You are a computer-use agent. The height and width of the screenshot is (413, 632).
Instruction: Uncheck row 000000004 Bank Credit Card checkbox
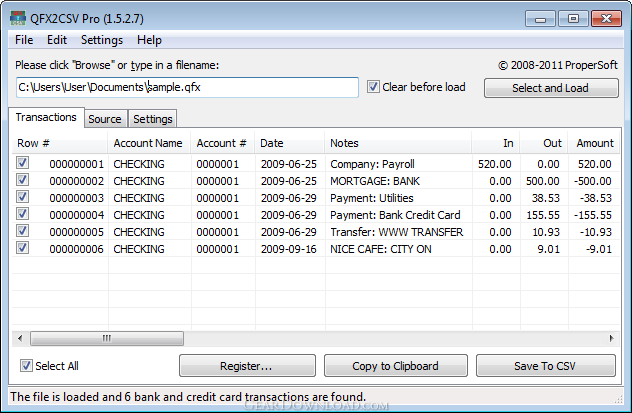23,214
